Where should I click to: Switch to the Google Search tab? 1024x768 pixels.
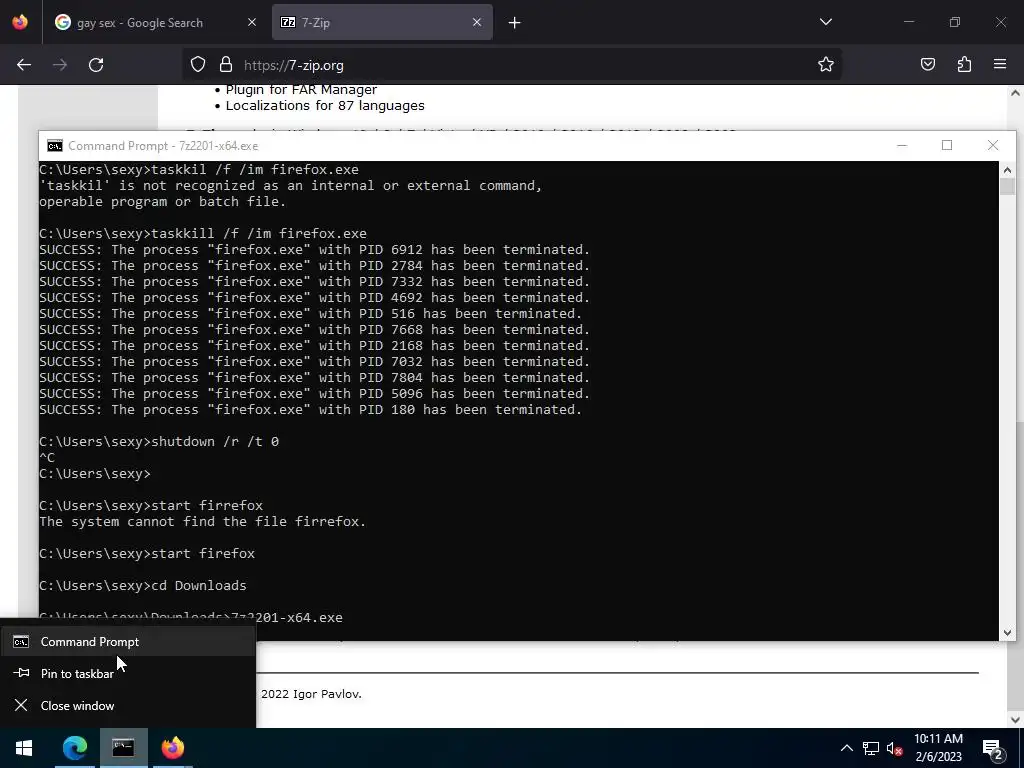point(156,23)
